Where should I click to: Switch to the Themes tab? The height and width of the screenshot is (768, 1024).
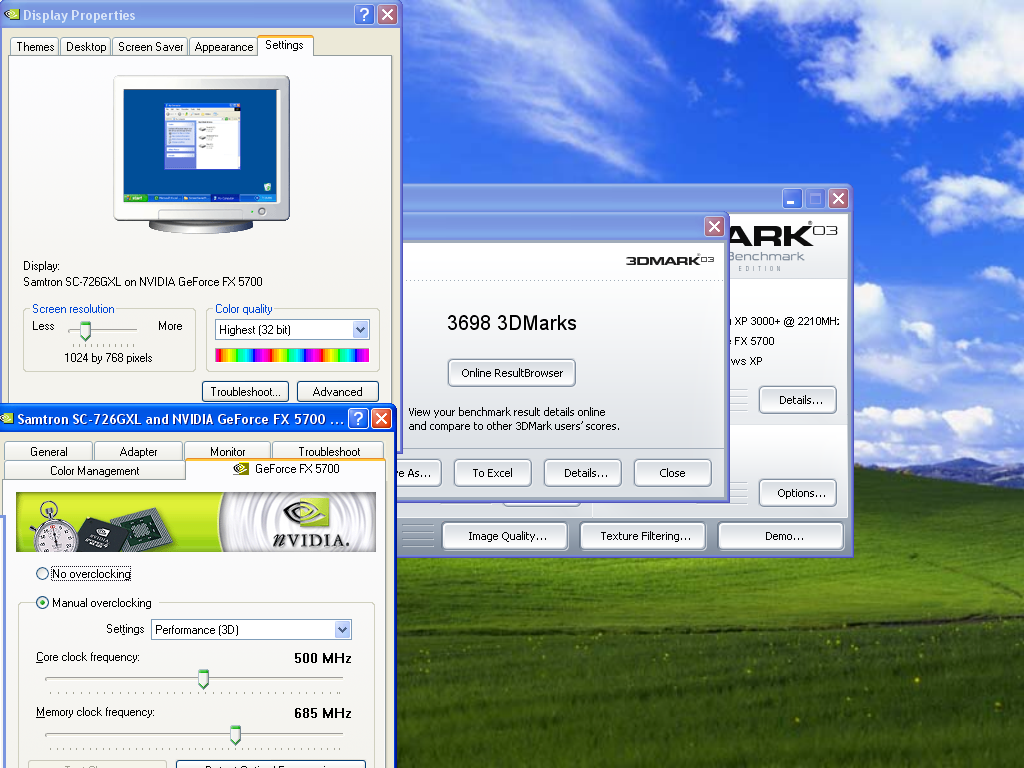pyautogui.click(x=35, y=47)
